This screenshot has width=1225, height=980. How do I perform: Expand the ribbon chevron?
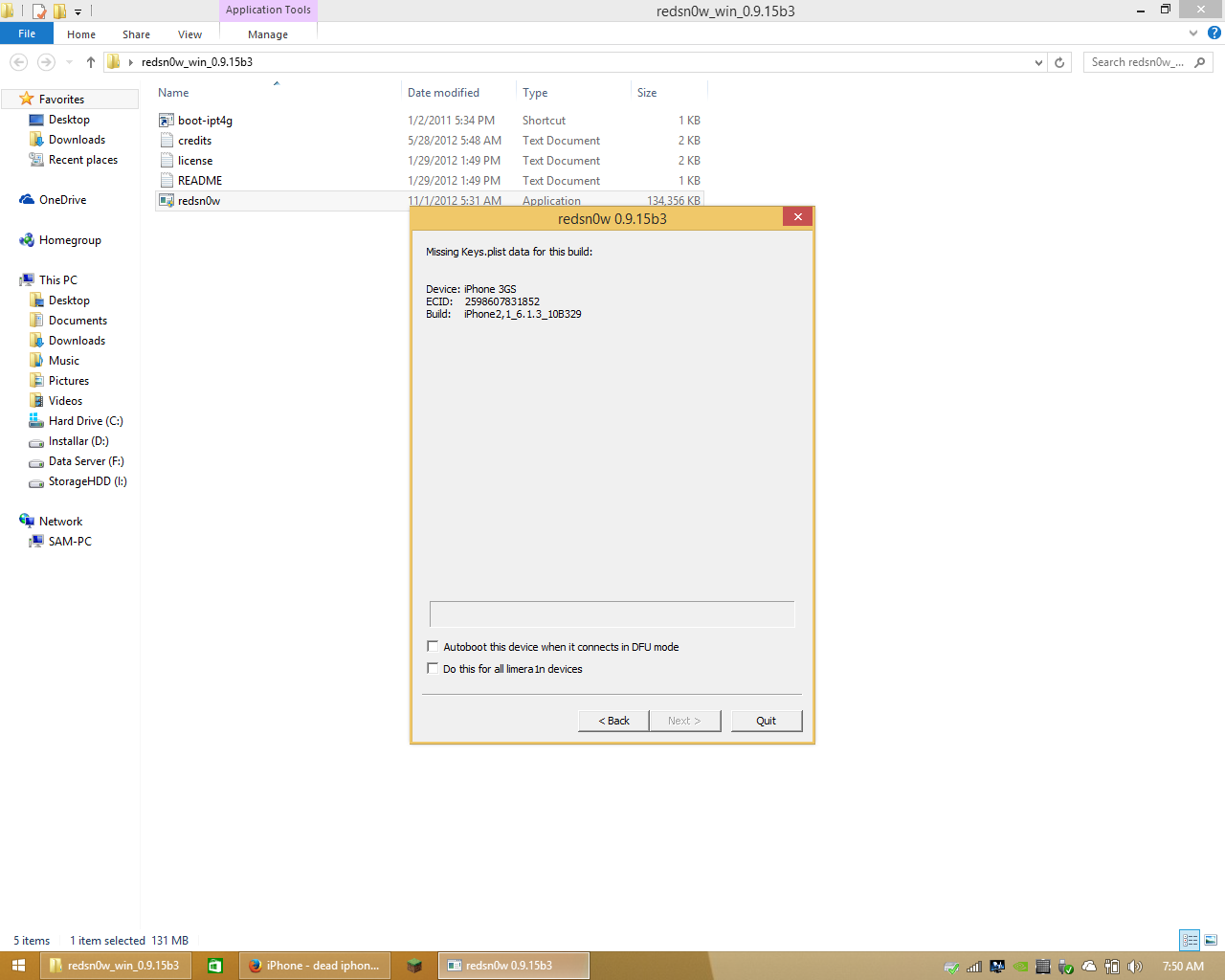tap(1192, 33)
